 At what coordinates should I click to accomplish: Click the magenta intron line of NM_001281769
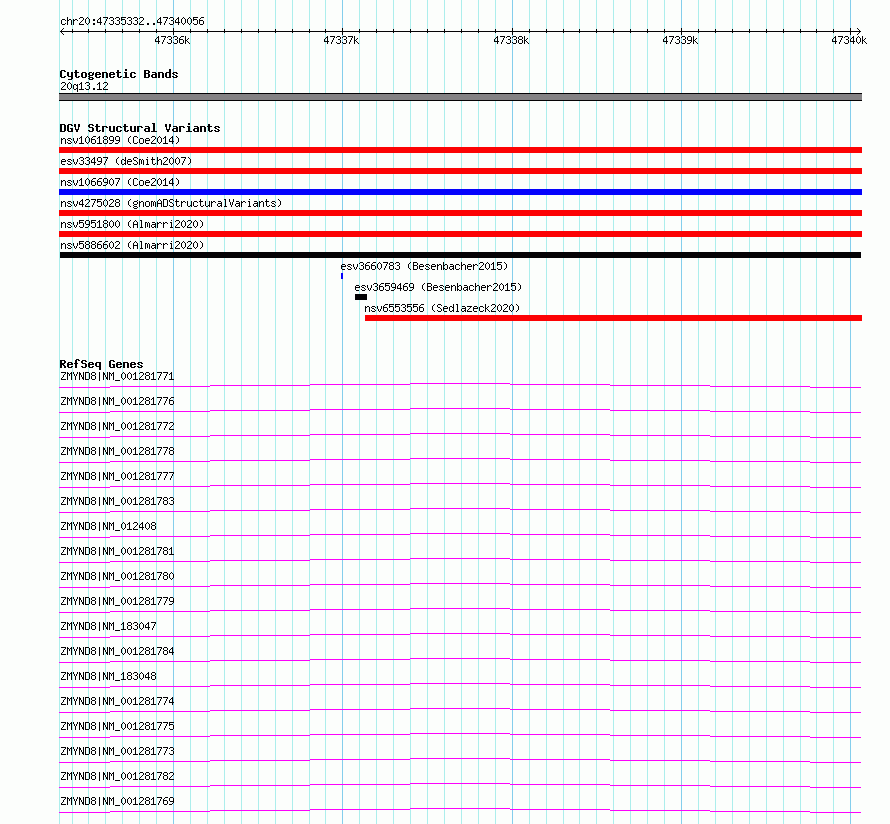[x=460, y=809]
